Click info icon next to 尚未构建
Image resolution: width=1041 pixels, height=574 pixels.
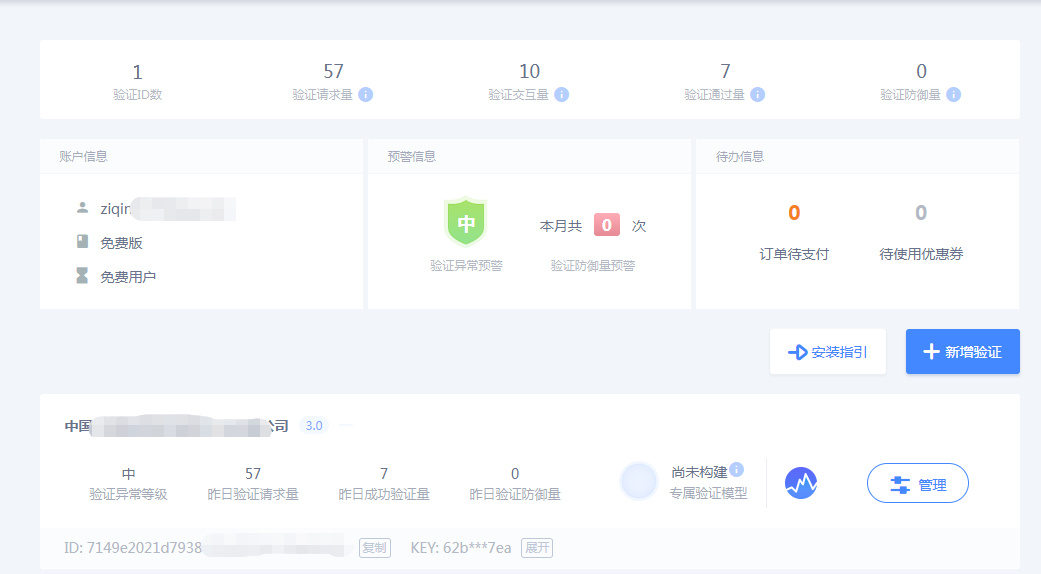pyautogui.click(x=737, y=470)
